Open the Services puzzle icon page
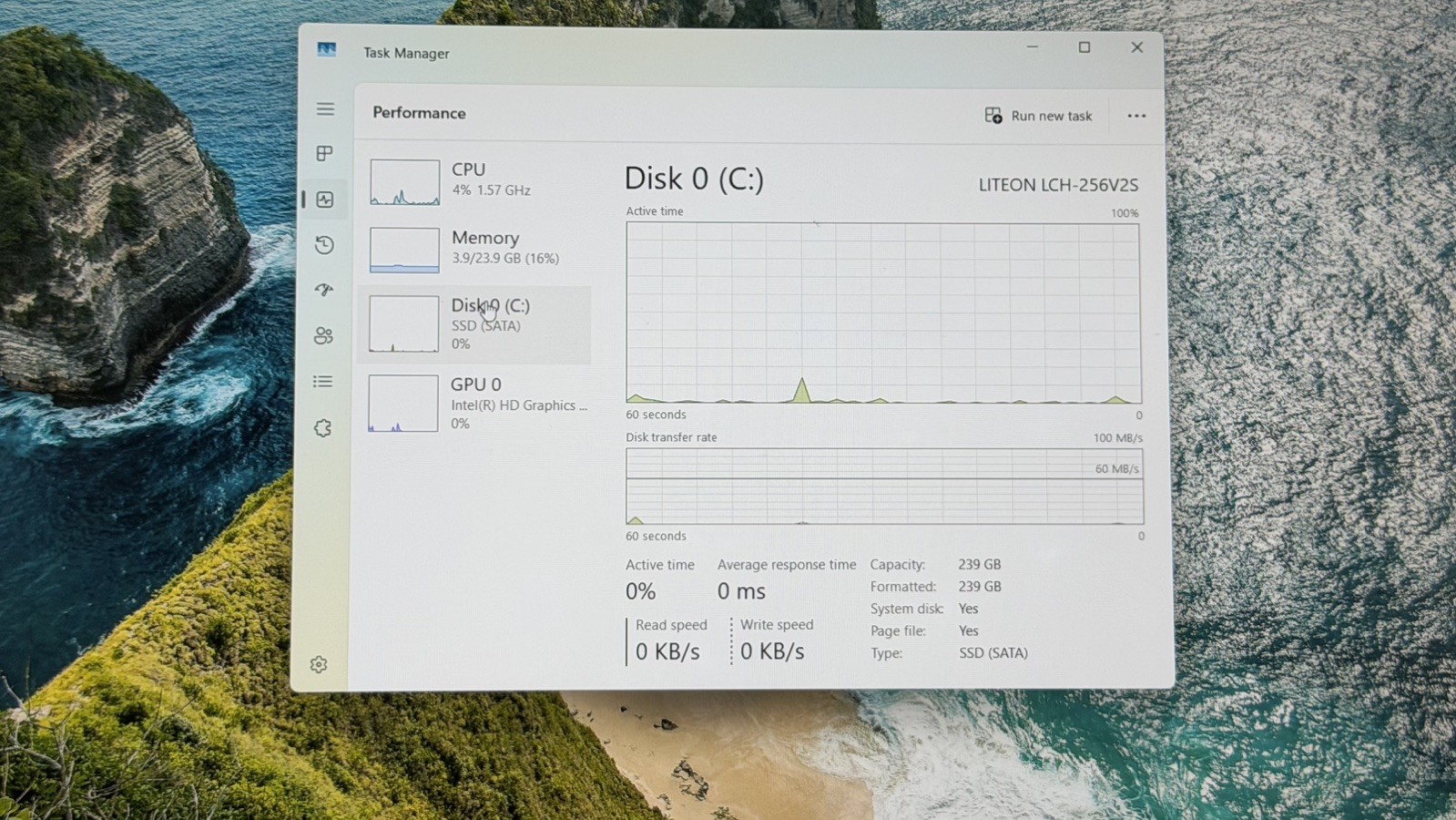 tap(322, 427)
